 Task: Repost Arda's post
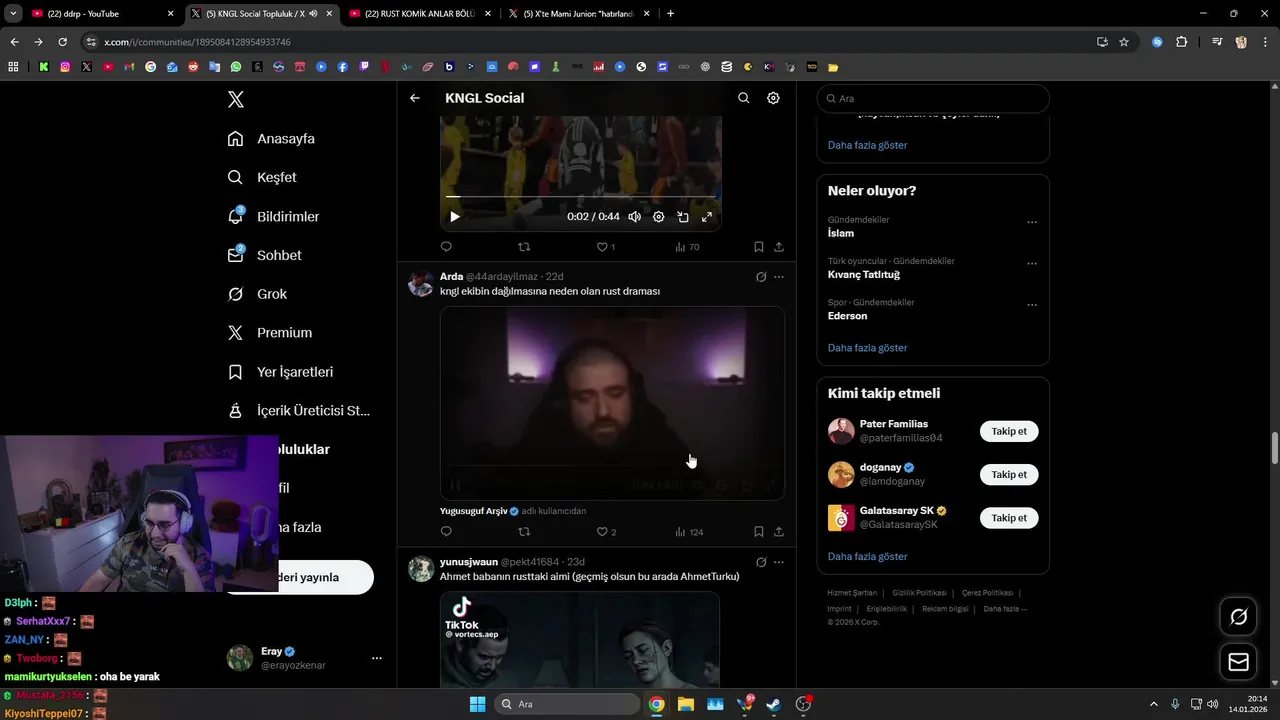523,532
